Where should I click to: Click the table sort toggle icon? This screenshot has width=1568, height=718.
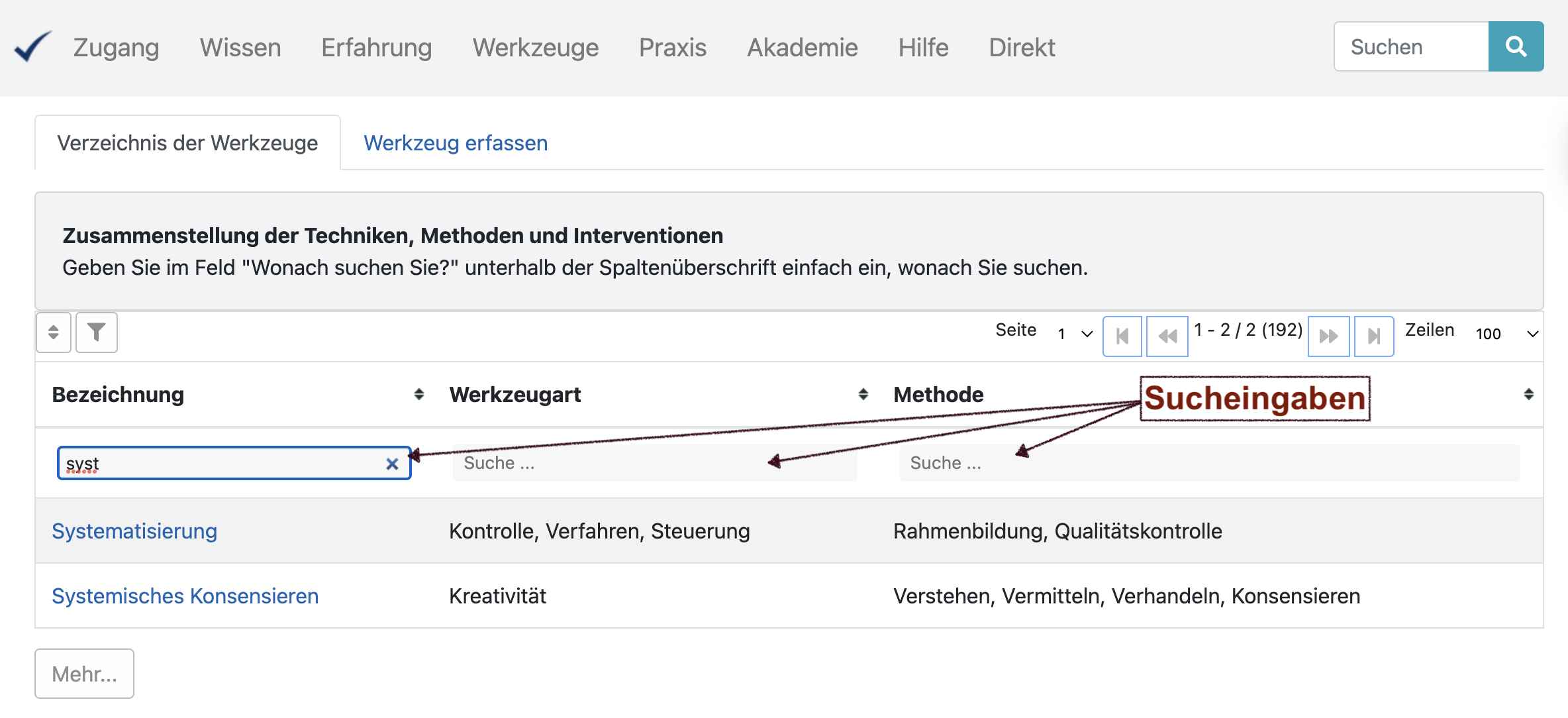pyautogui.click(x=54, y=333)
